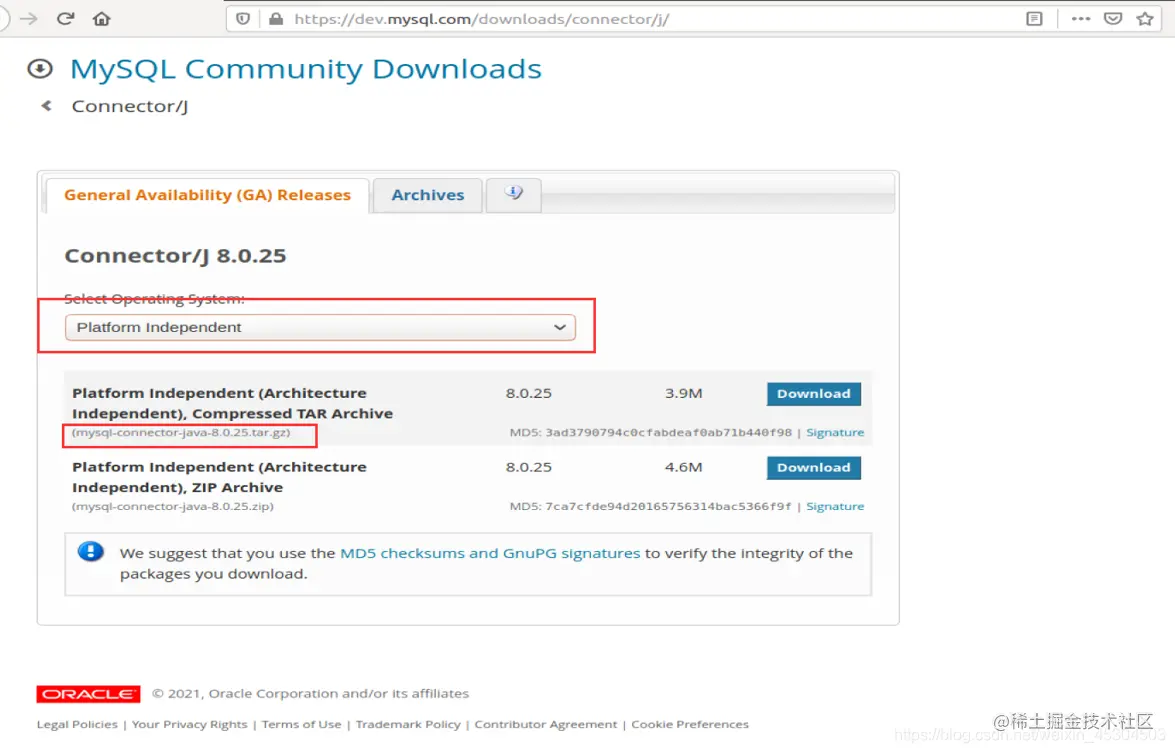View site security padlock info
The image size is (1175, 753).
coord(276,19)
